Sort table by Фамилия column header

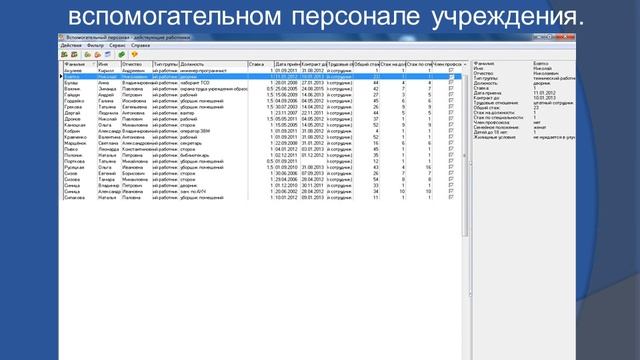click(x=80, y=64)
